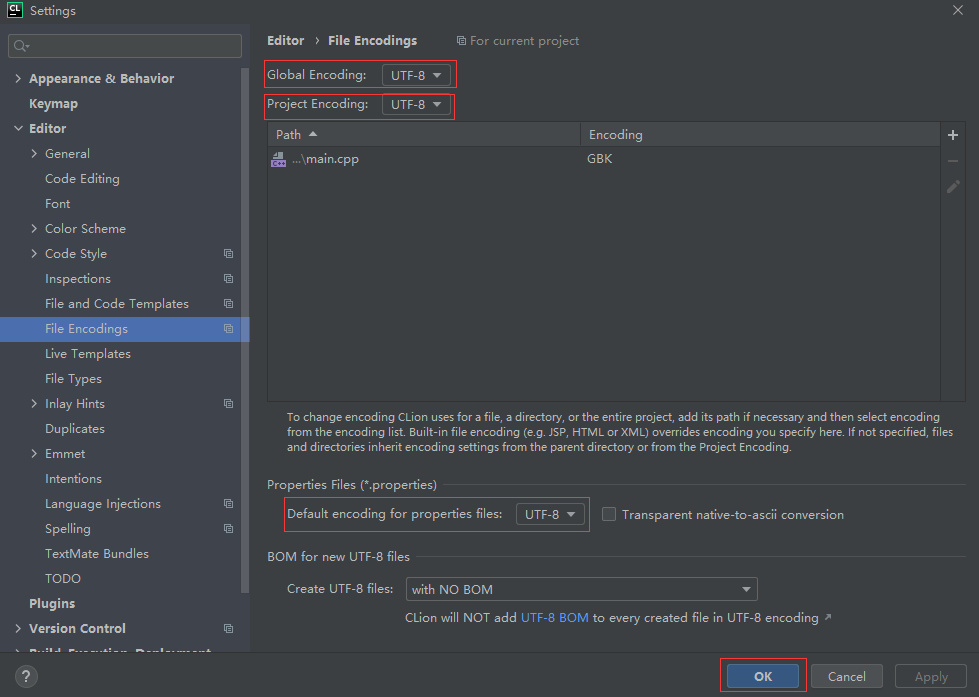This screenshot has height=697, width=979.
Task: Click the Encoding column header
Action: click(x=760, y=134)
